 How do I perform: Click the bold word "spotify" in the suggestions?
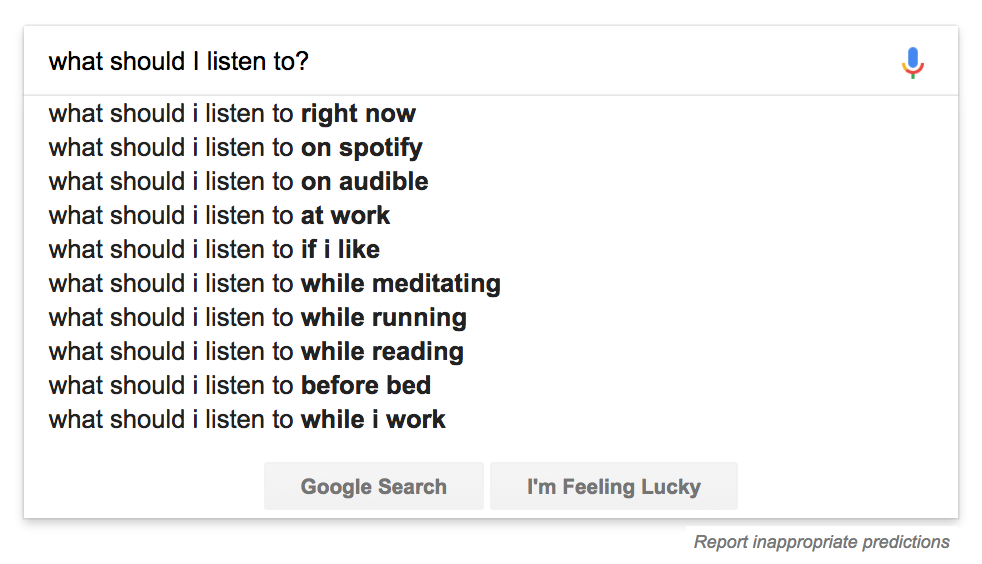pyautogui.click(x=380, y=148)
